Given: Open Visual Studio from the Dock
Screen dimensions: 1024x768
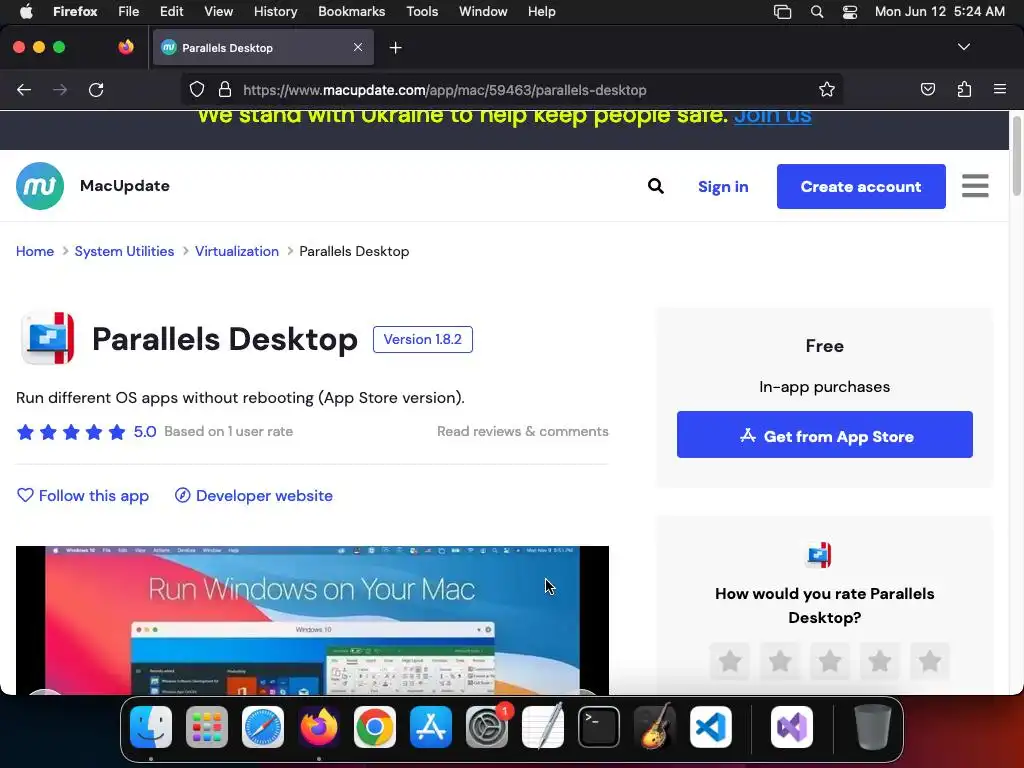Looking at the screenshot, I should click(x=792, y=727).
